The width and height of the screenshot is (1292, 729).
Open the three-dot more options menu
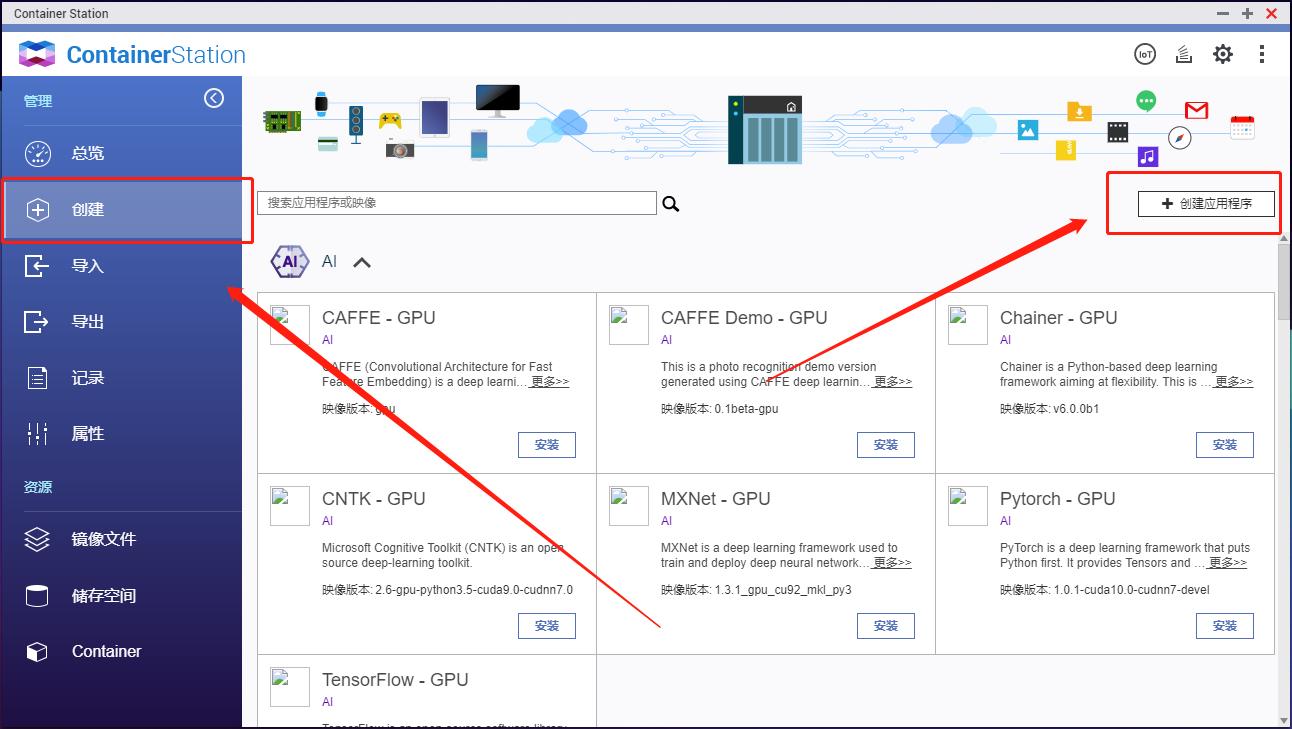pos(1262,54)
